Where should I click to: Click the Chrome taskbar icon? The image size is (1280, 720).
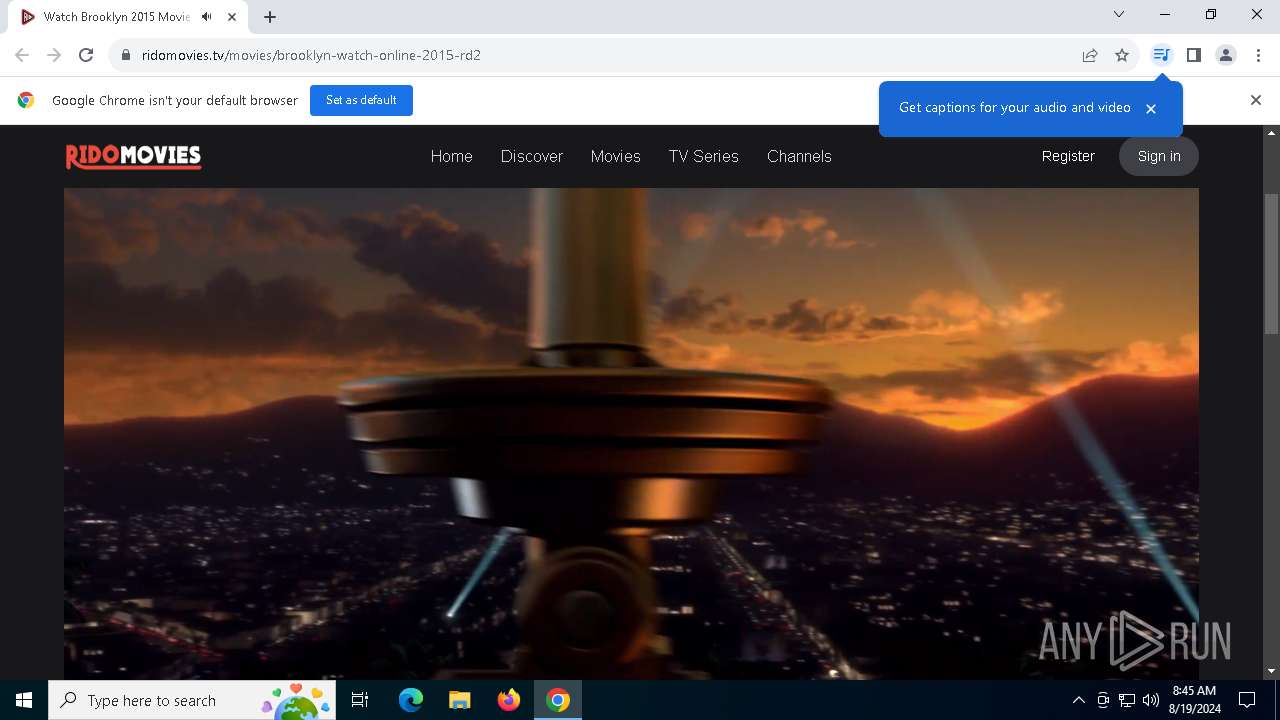(x=558, y=700)
